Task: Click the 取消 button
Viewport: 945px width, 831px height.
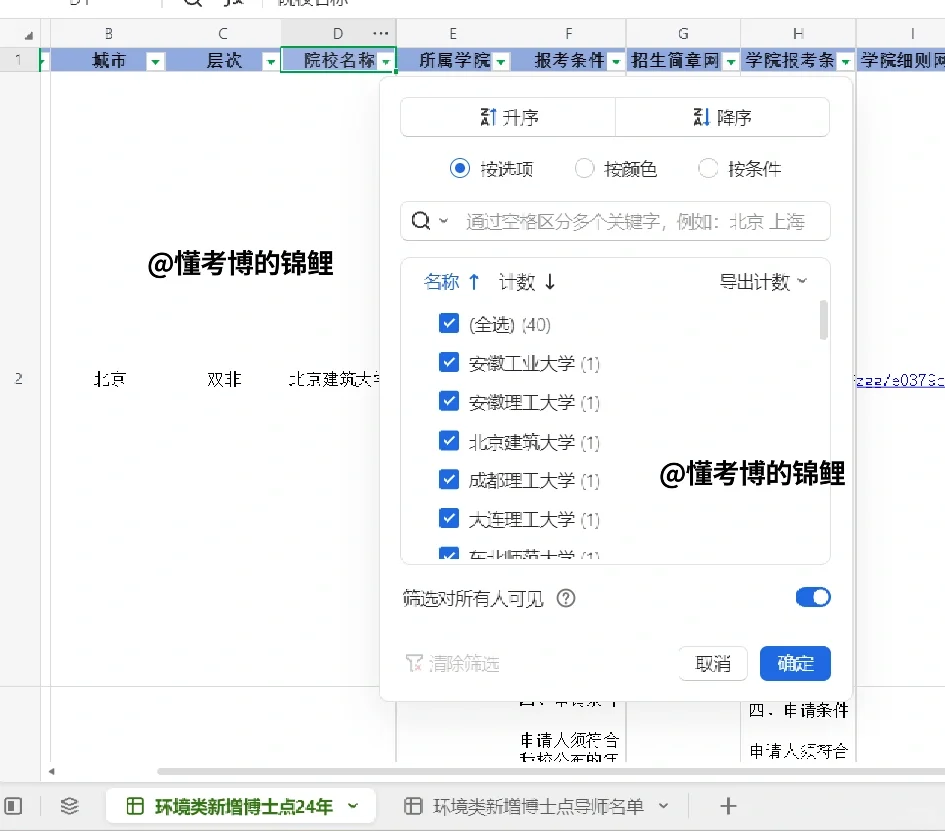Action: pos(713,663)
